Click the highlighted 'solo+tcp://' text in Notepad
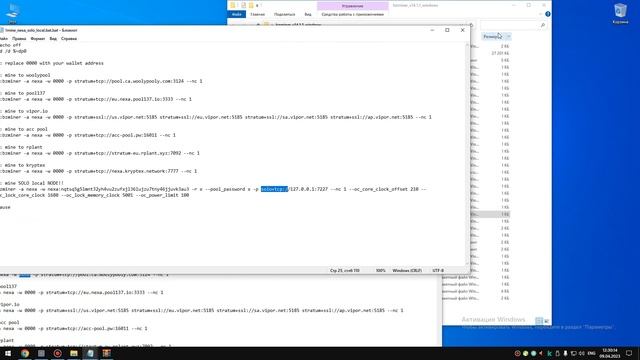The image size is (640, 360). pos(274,189)
